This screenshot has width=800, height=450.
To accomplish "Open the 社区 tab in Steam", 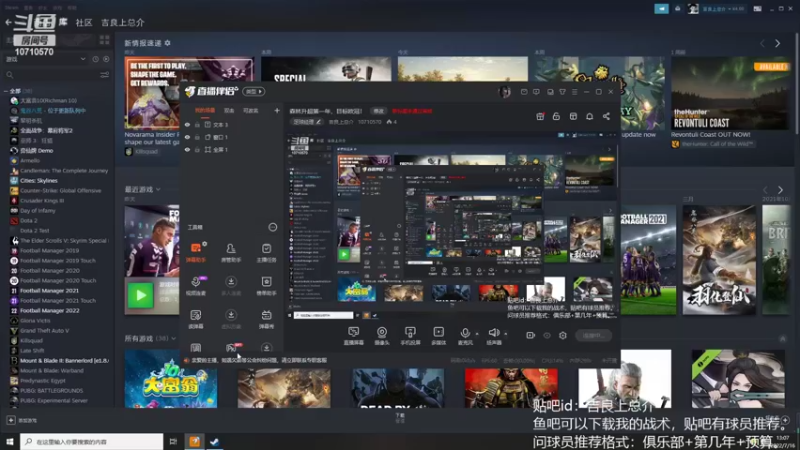I will tap(84, 22).
